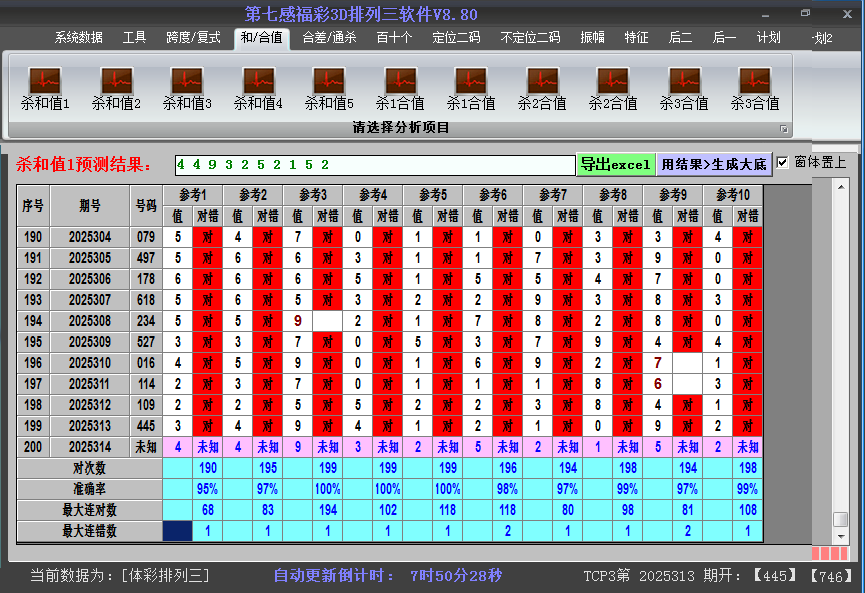Screen dimensions: 865x593
Task: Click the scrollbar down arrow of results table
Action: tap(841, 535)
